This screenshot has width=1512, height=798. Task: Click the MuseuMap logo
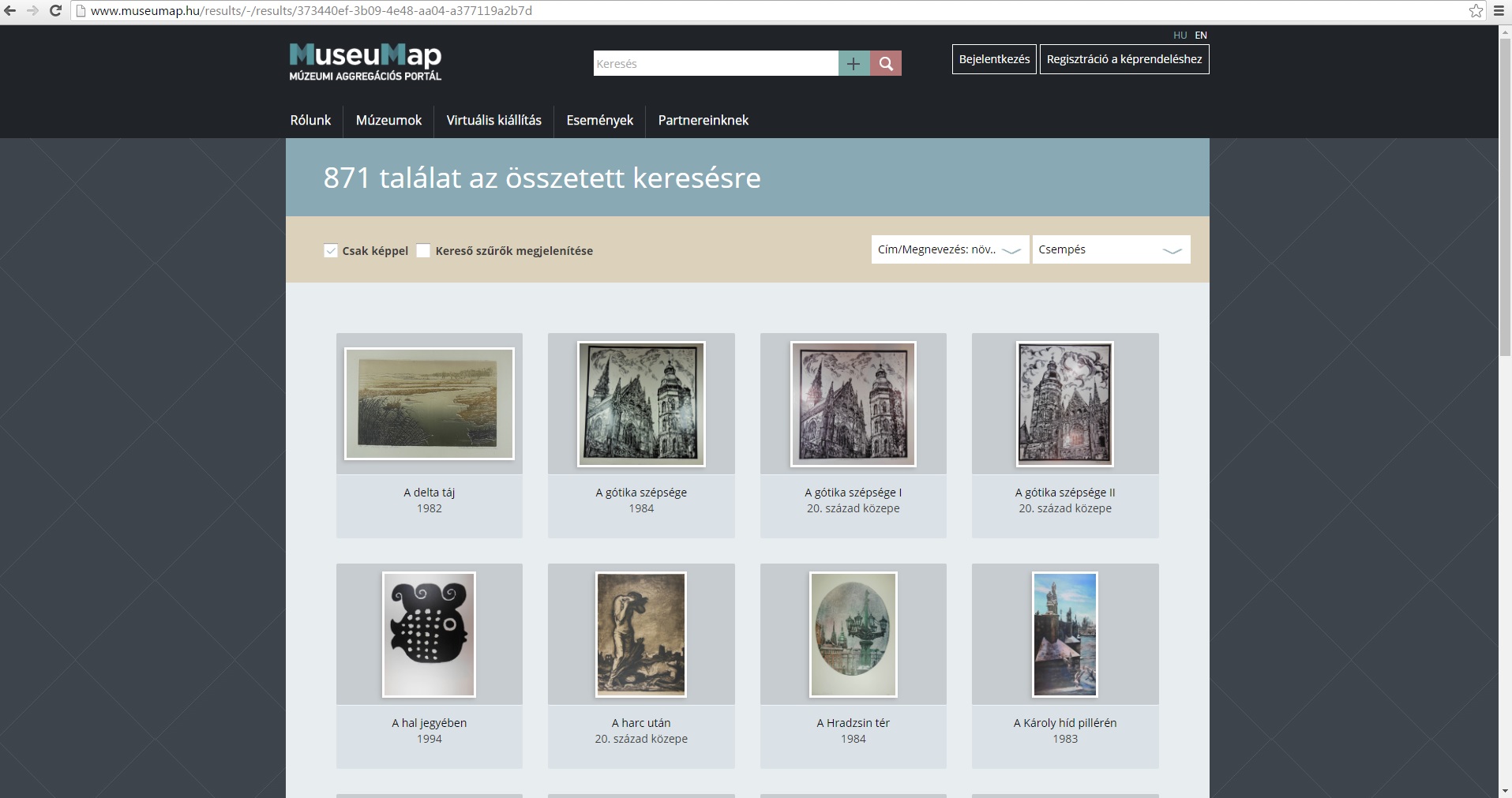coord(365,62)
